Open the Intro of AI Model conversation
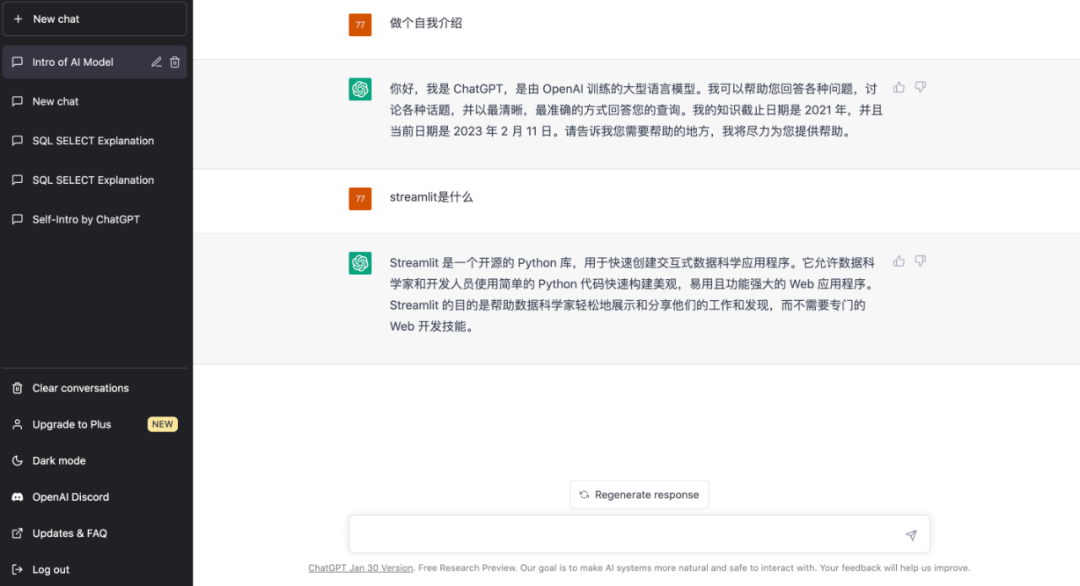1080x586 pixels. point(95,62)
